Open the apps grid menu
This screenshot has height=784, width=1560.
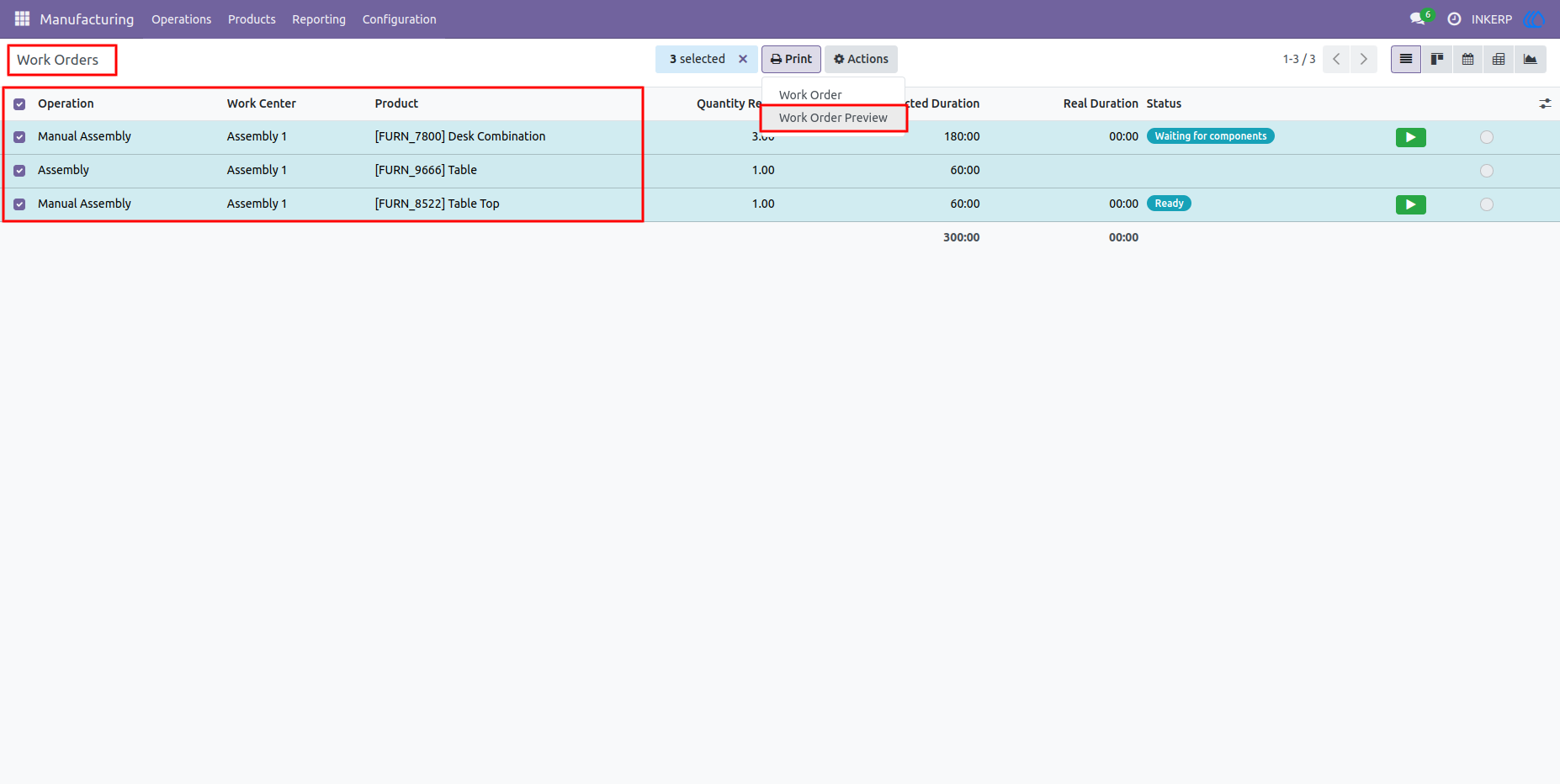coord(23,19)
